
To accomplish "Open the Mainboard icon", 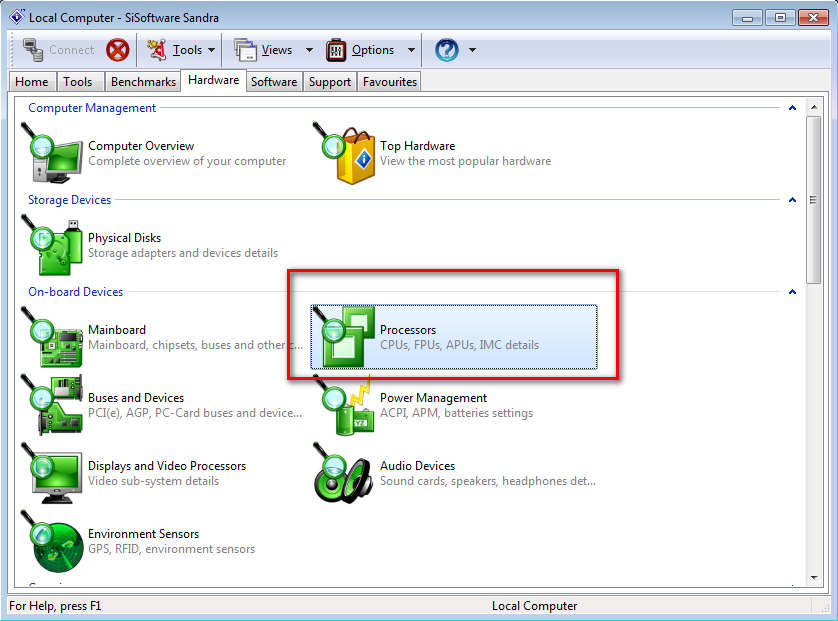I will point(52,337).
